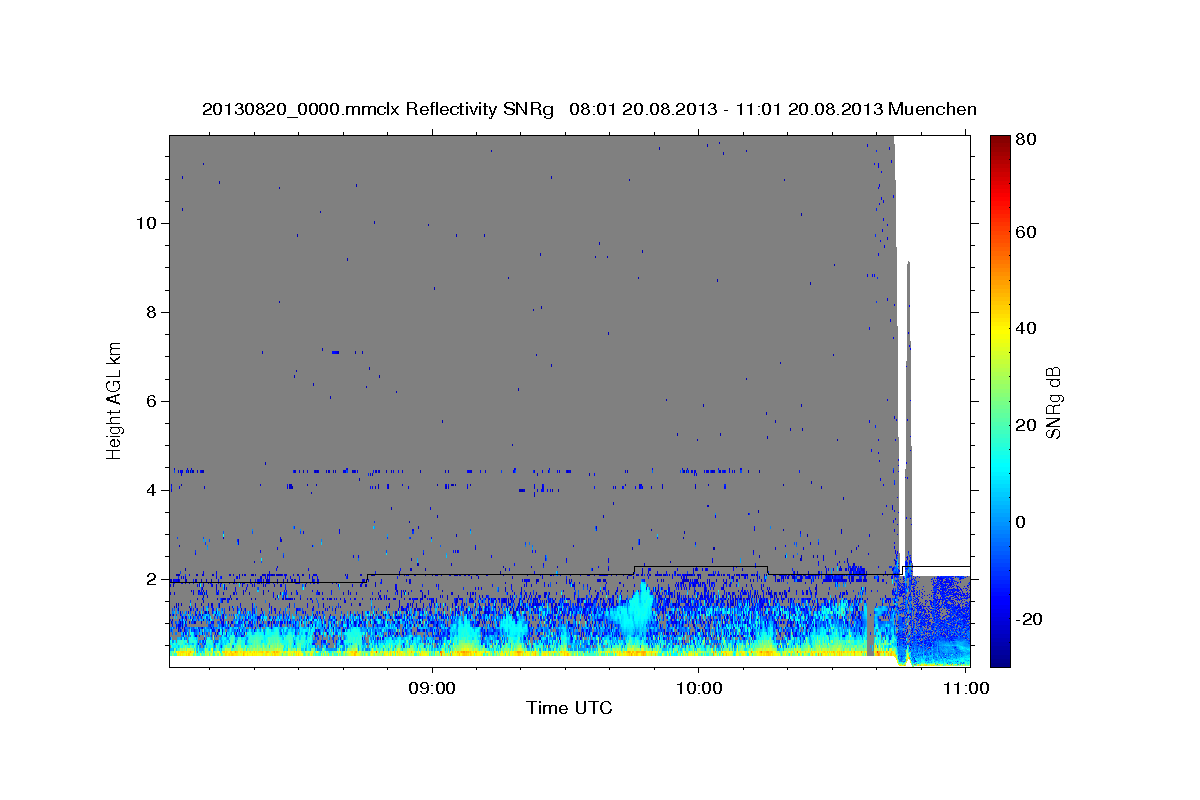
Task: Click the 10:00 time tick label
Action: 698,688
